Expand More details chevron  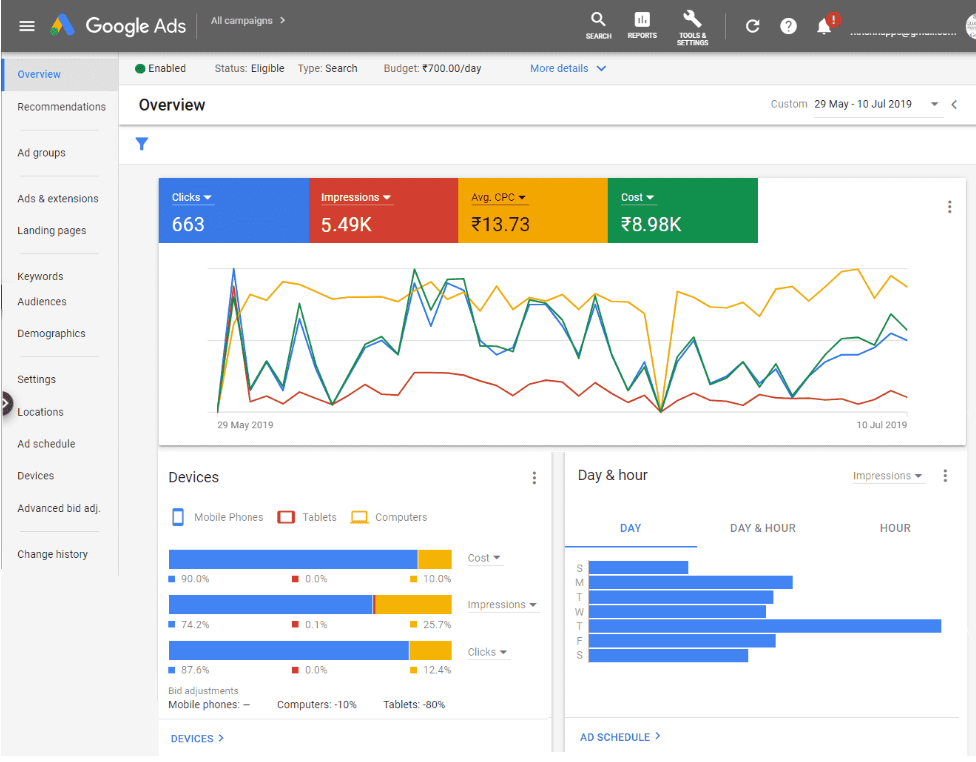point(601,68)
